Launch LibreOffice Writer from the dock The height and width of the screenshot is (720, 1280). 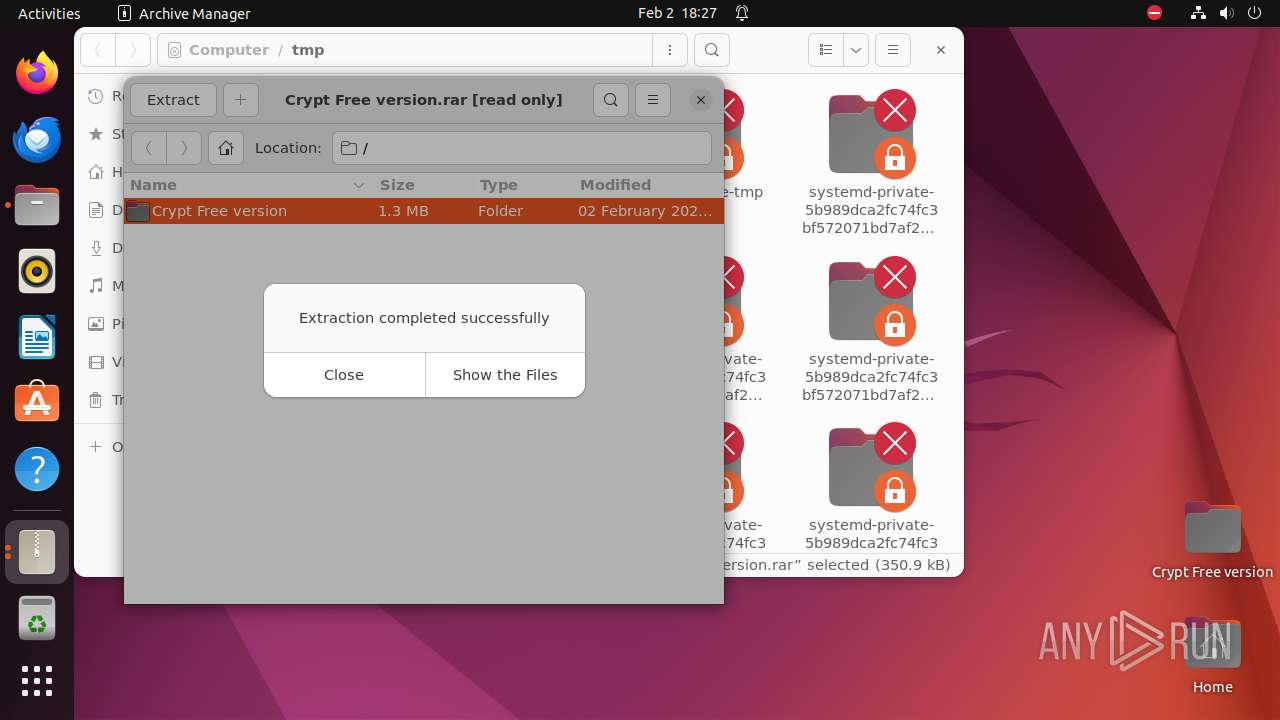[37, 337]
